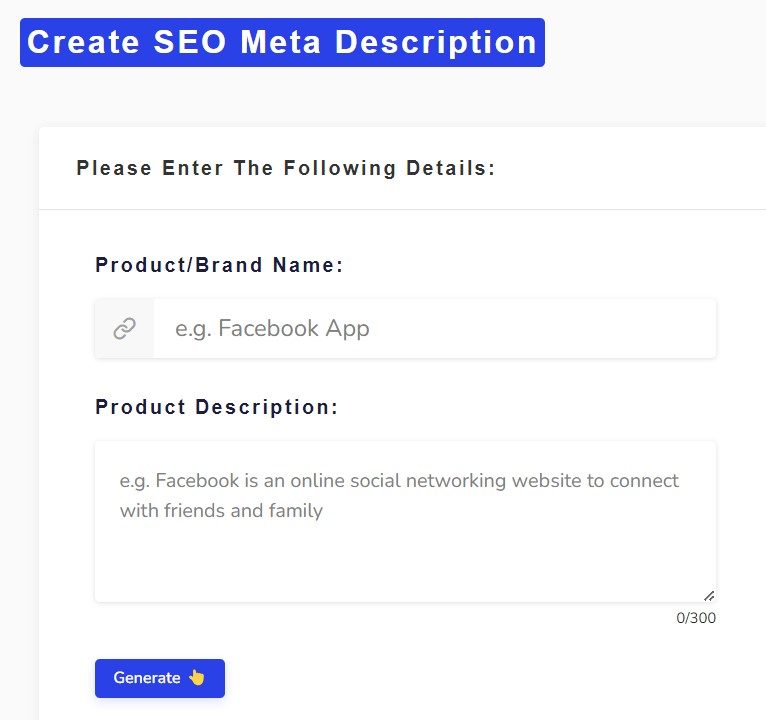Click the Facebook social networking placeholder text
Screen dimensions: 766x720
tap(399, 481)
